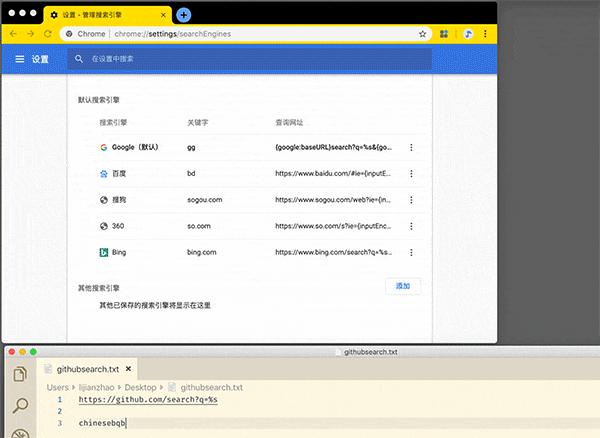600x438 pixels.
Task: Open the hamburger menu beside 设置
Action: coord(20,59)
